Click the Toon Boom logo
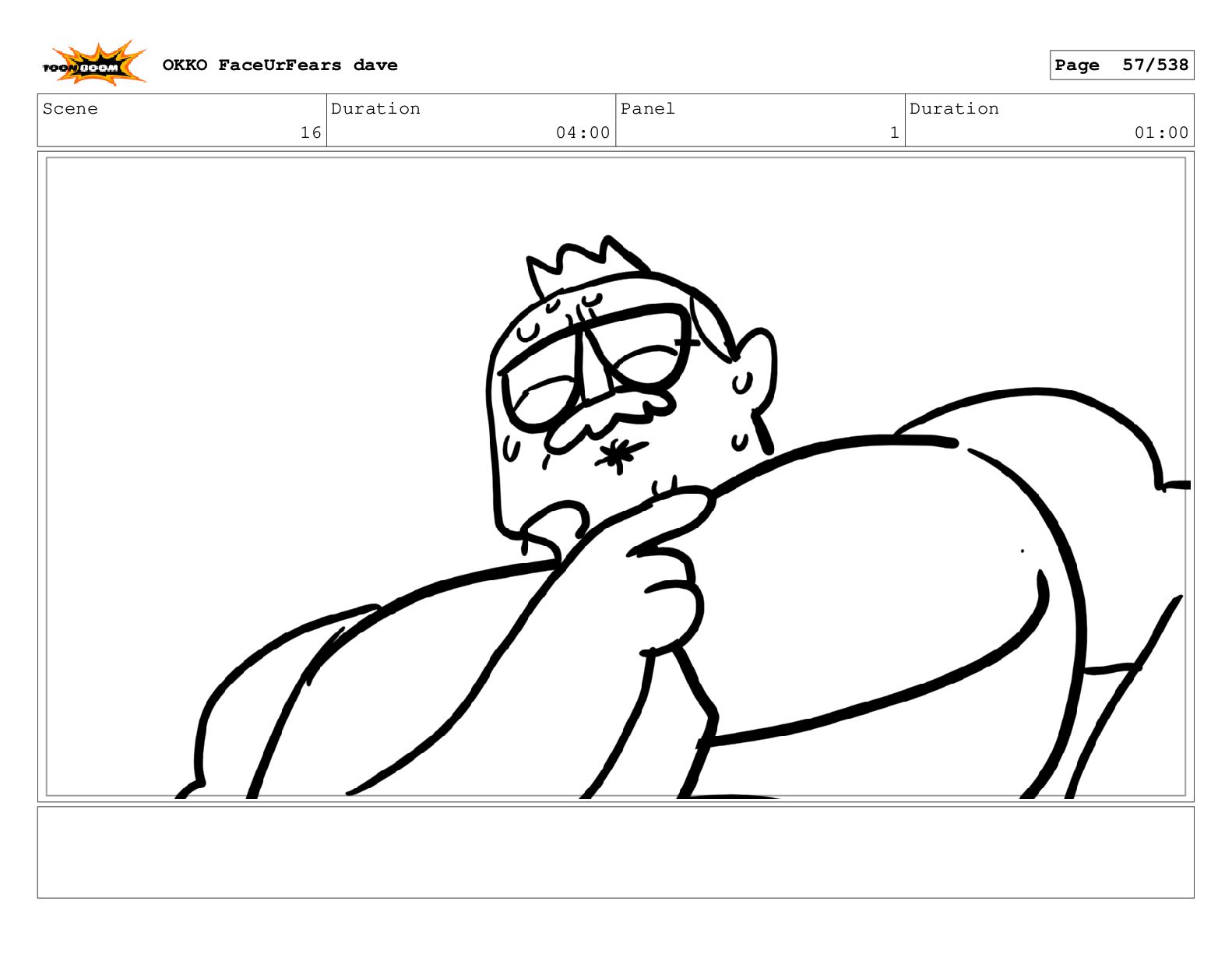 pos(94,64)
